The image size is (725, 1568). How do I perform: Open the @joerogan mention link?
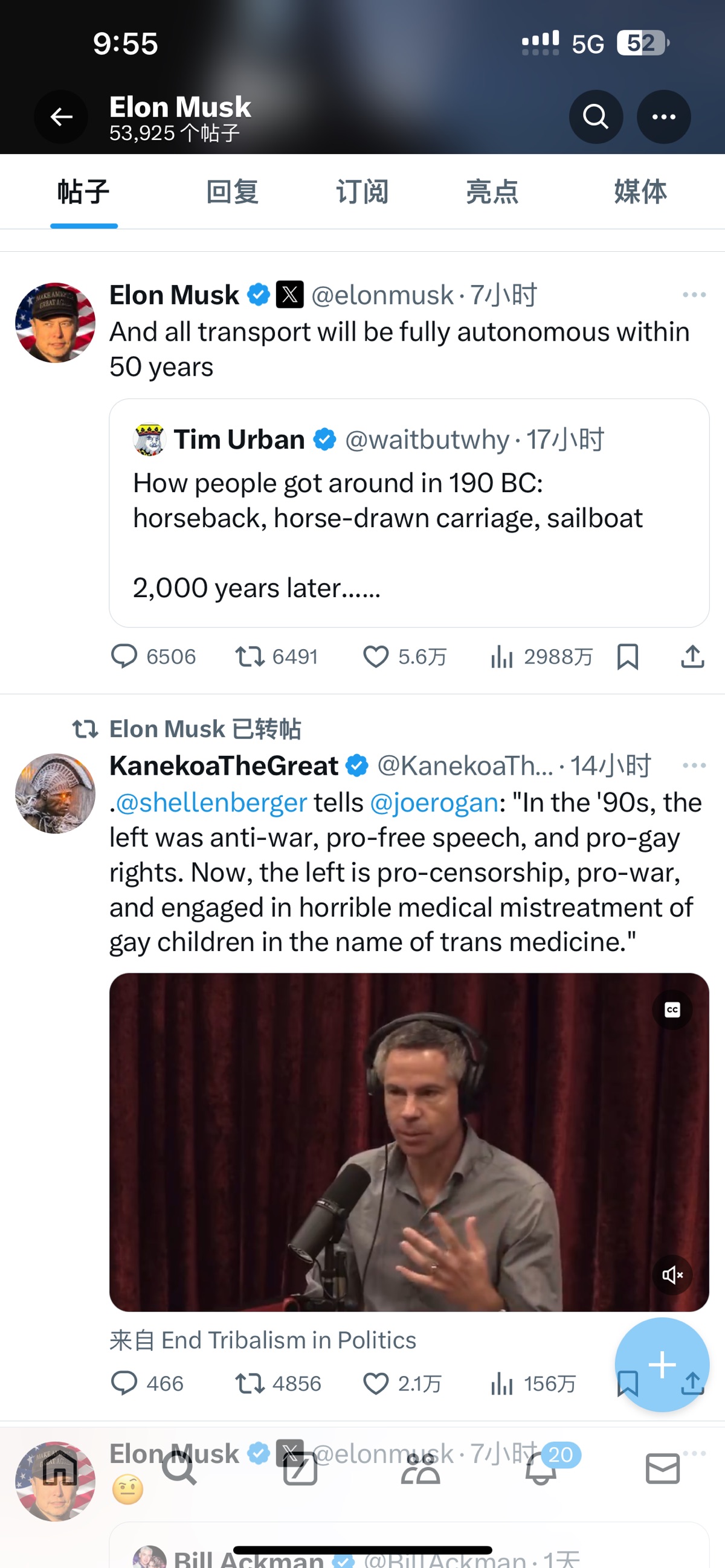click(x=434, y=803)
